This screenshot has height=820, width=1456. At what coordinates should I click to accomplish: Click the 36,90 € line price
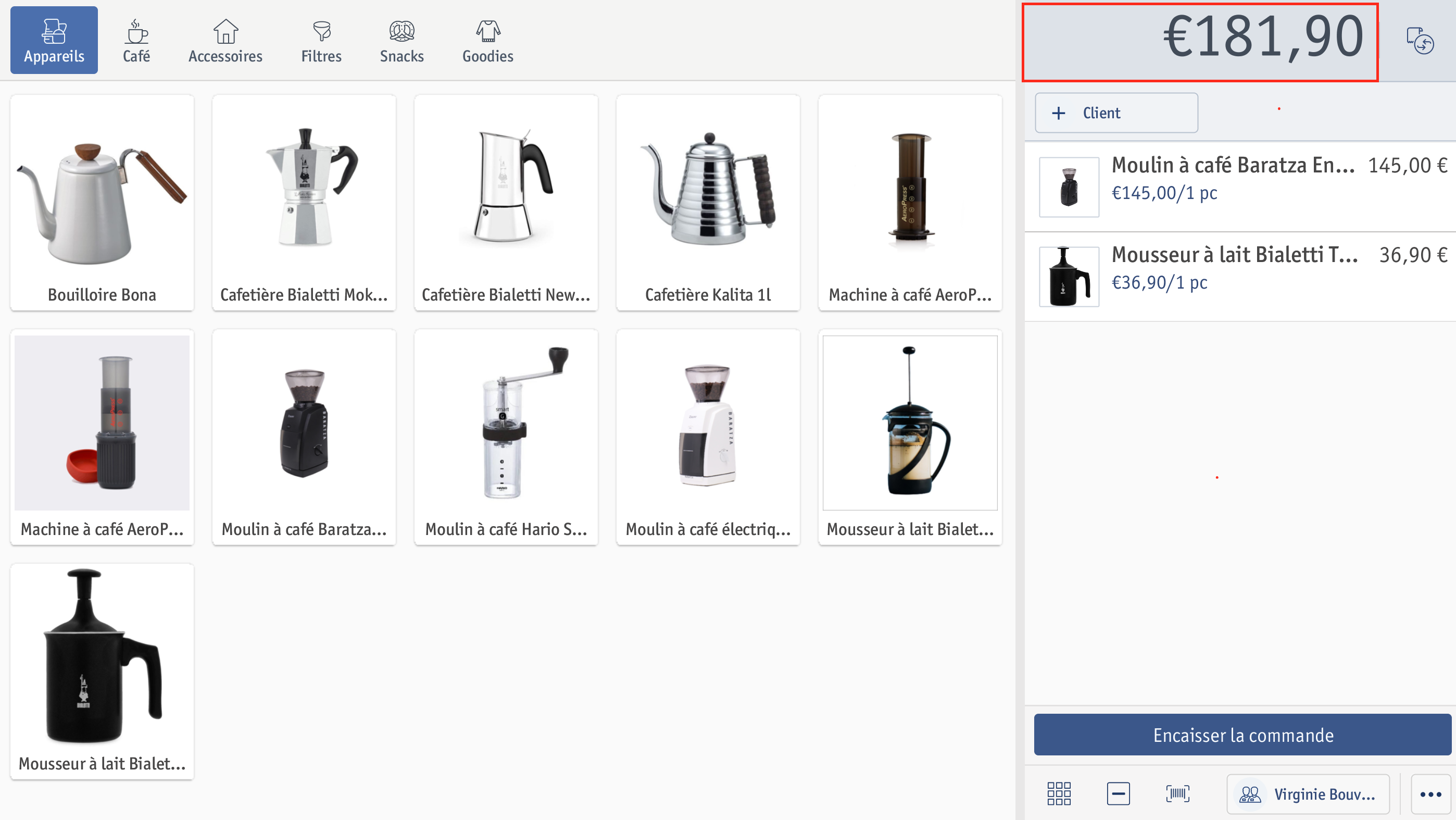tap(1413, 255)
